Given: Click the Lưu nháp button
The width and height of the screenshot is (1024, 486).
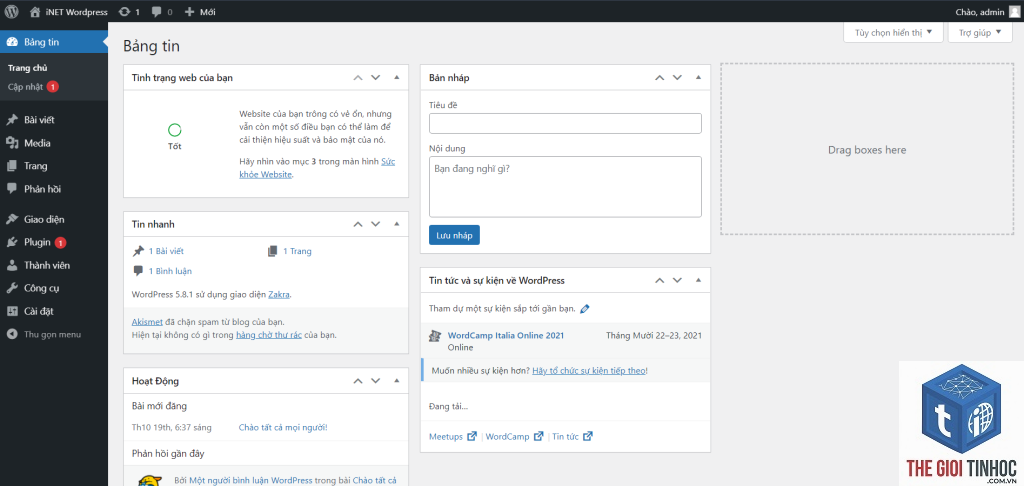Looking at the screenshot, I should [x=455, y=235].
